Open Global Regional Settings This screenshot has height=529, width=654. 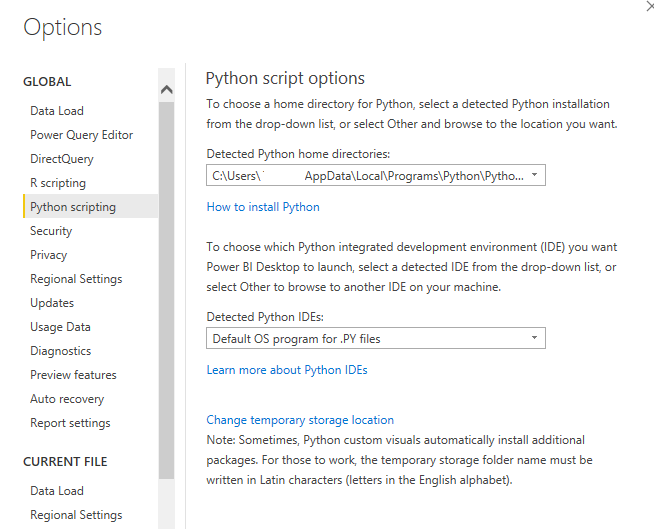pyautogui.click(x=76, y=279)
